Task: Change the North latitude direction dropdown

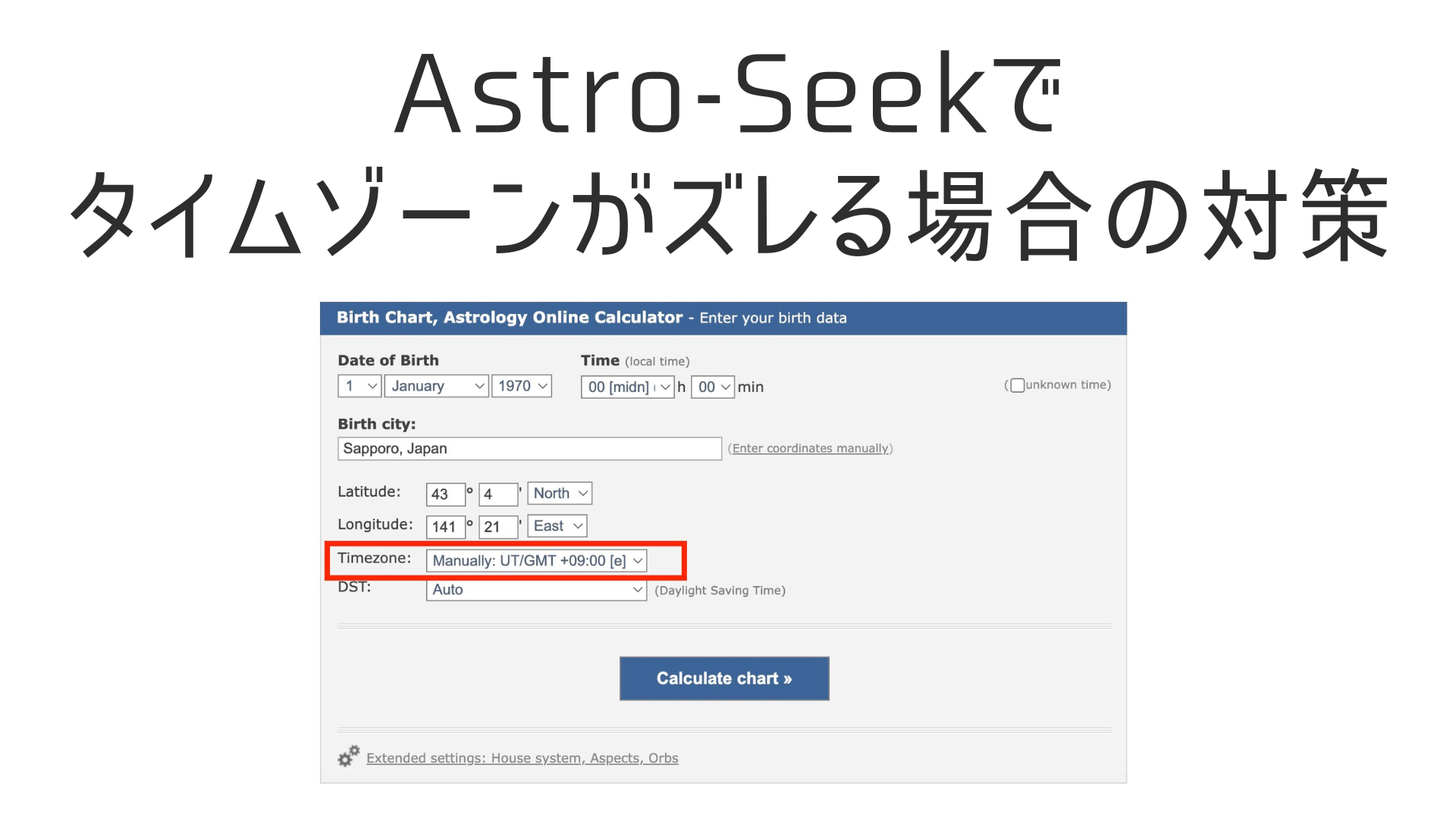Action: click(560, 493)
